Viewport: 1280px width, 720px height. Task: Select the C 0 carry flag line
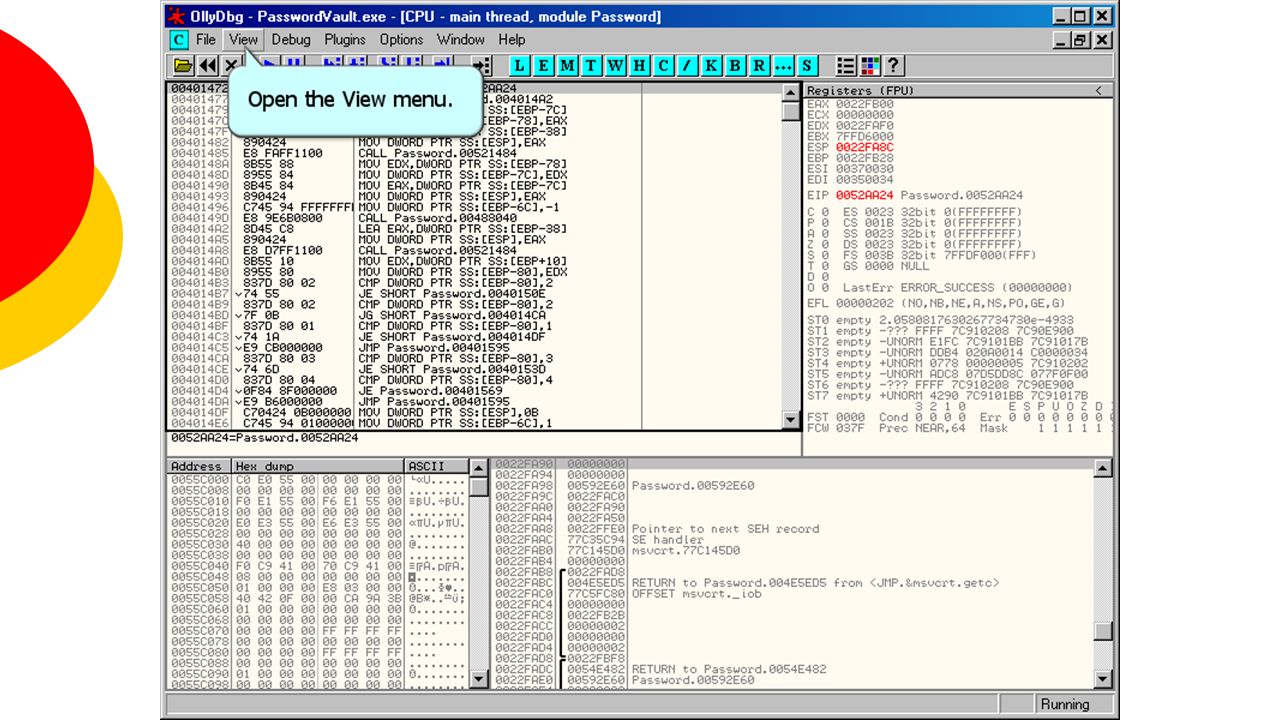tap(914, 212)
